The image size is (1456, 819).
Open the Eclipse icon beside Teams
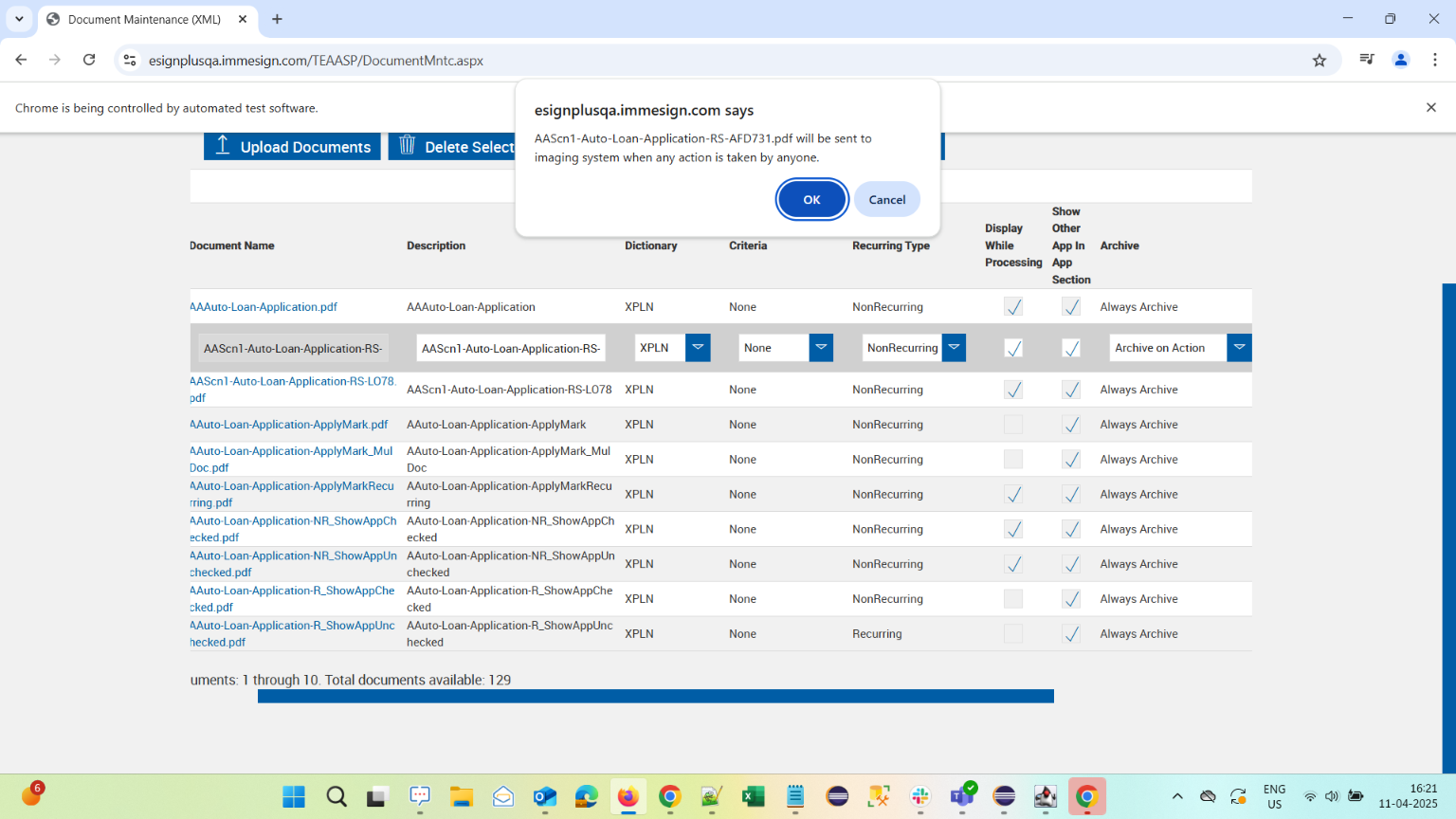[x=1004, y=796]
